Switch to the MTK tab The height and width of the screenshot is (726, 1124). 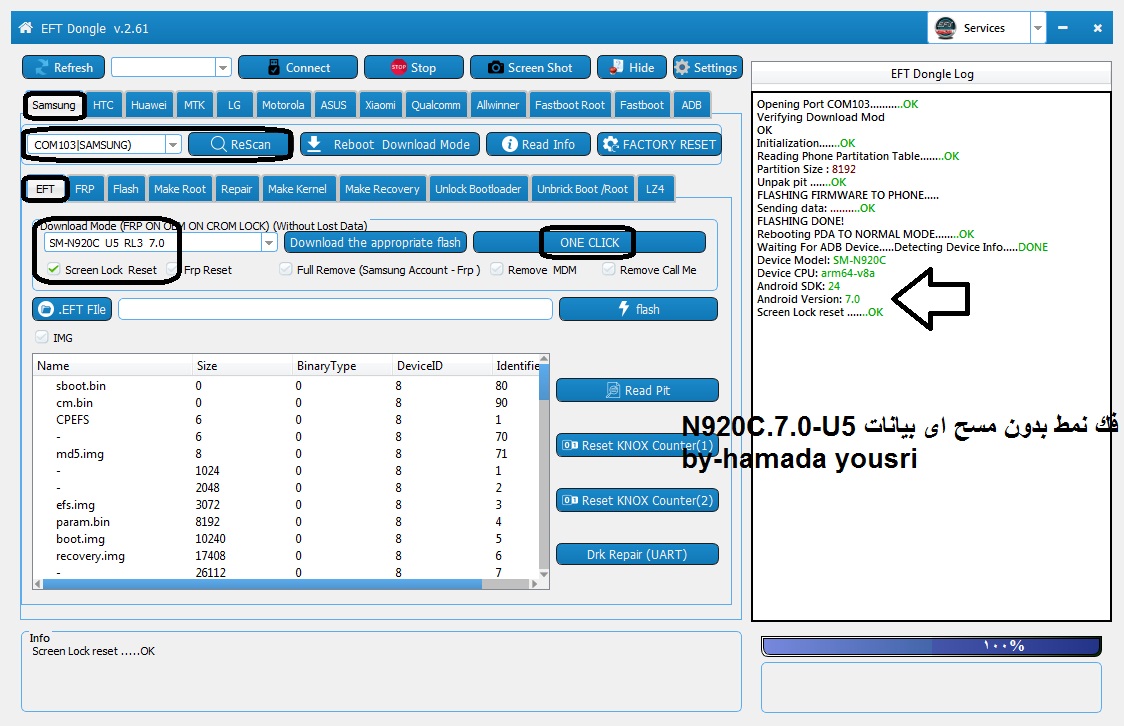194,105
